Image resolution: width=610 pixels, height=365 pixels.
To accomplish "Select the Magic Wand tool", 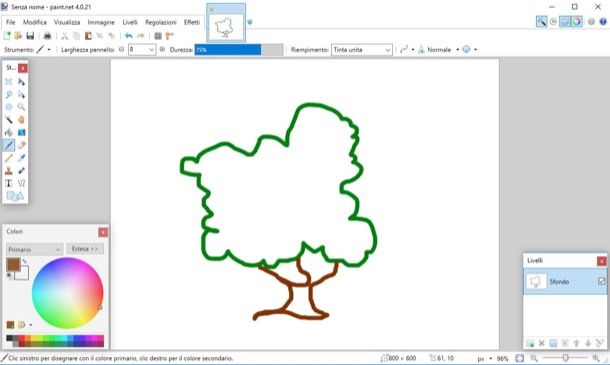I will (9, 120).
